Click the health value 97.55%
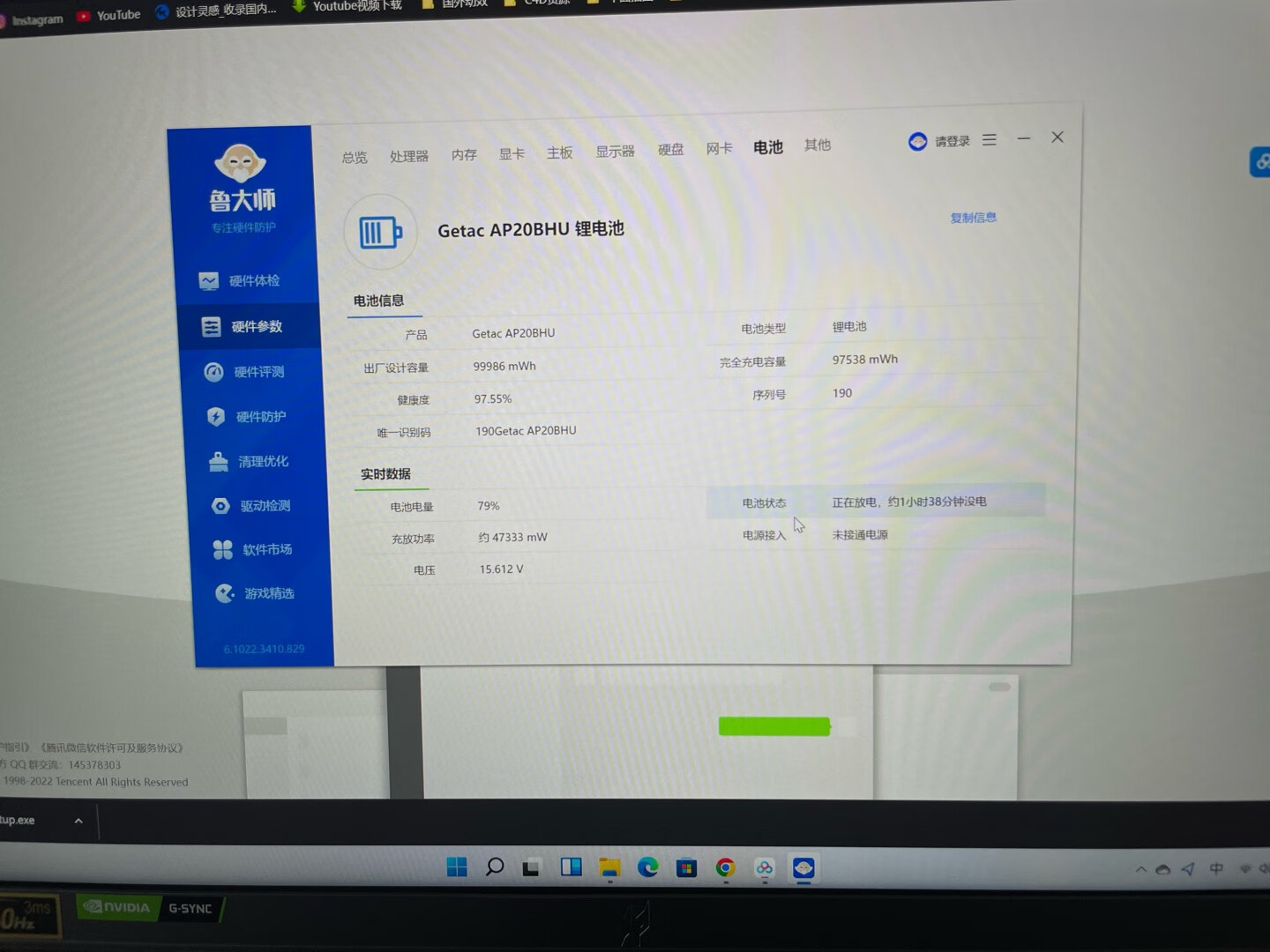 tap(493, 399)
